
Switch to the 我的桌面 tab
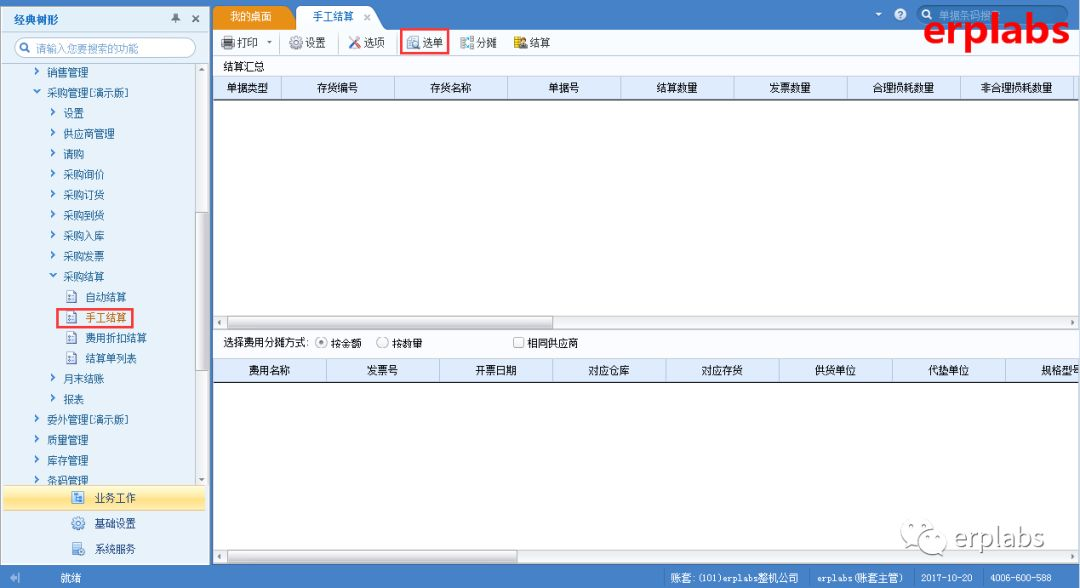pos(251,17)
